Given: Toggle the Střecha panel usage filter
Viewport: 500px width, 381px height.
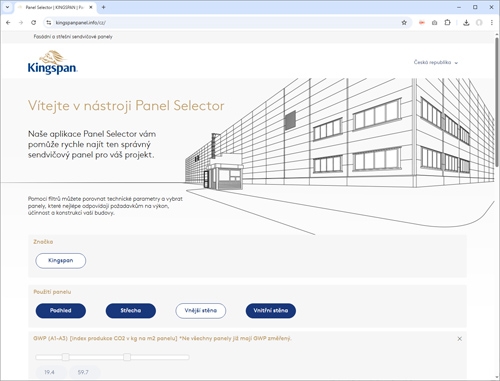Looking at the screenshot, I should pyautogui.click(x=131, y=311).
